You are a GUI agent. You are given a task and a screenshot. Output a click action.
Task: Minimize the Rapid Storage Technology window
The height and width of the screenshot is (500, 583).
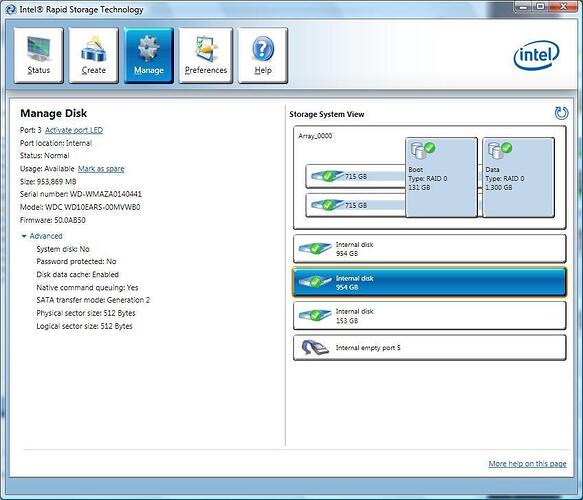tap(524, 6)
